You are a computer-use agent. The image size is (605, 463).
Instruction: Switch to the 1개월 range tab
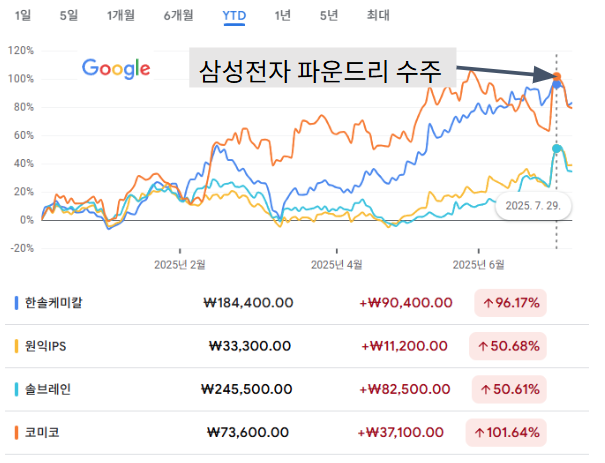121,15
